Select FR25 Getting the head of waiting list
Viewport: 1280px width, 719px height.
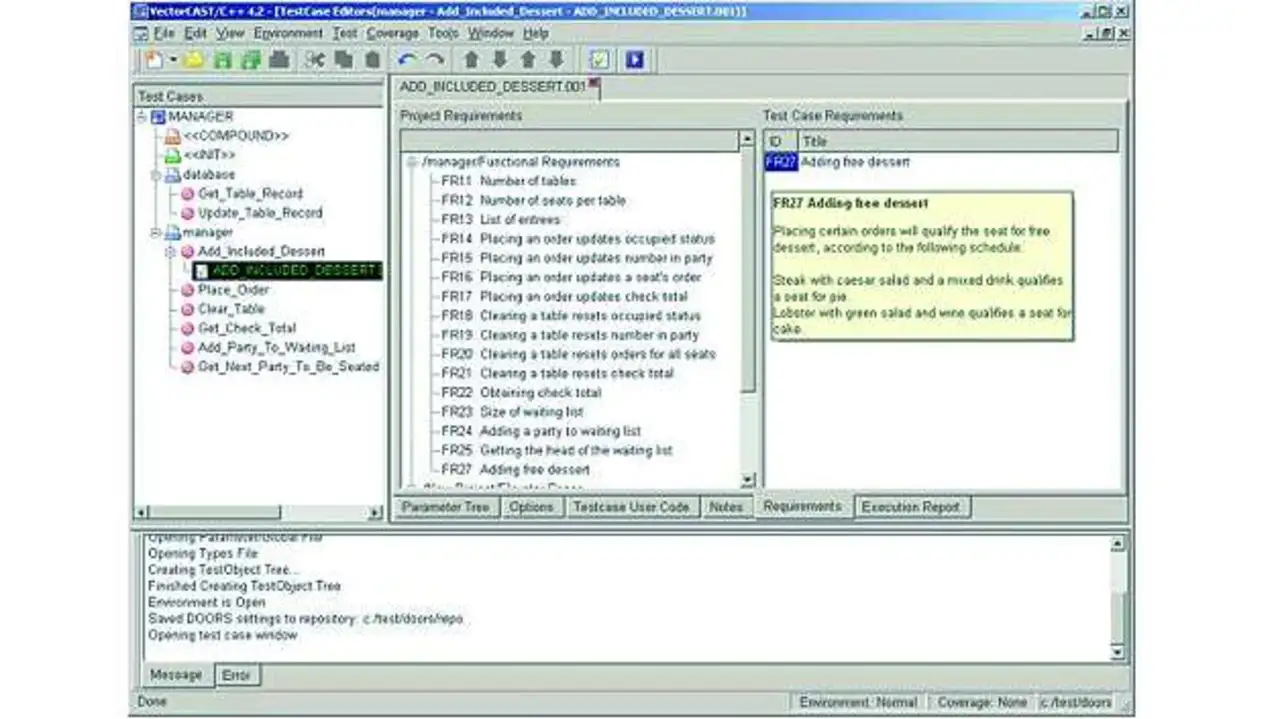[557, 451]
